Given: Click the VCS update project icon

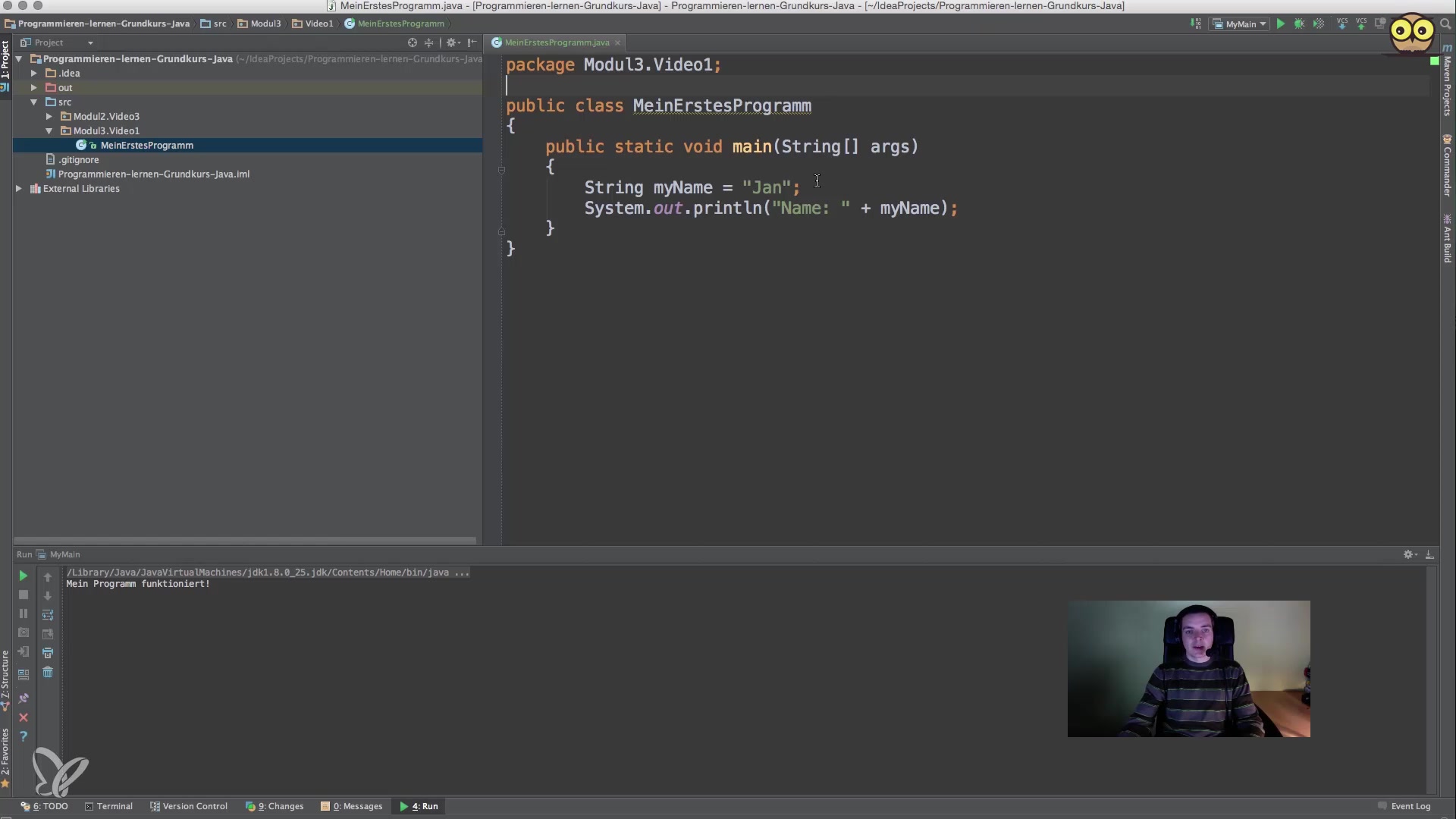Looking at the screenshot, I should (1342, 24).
